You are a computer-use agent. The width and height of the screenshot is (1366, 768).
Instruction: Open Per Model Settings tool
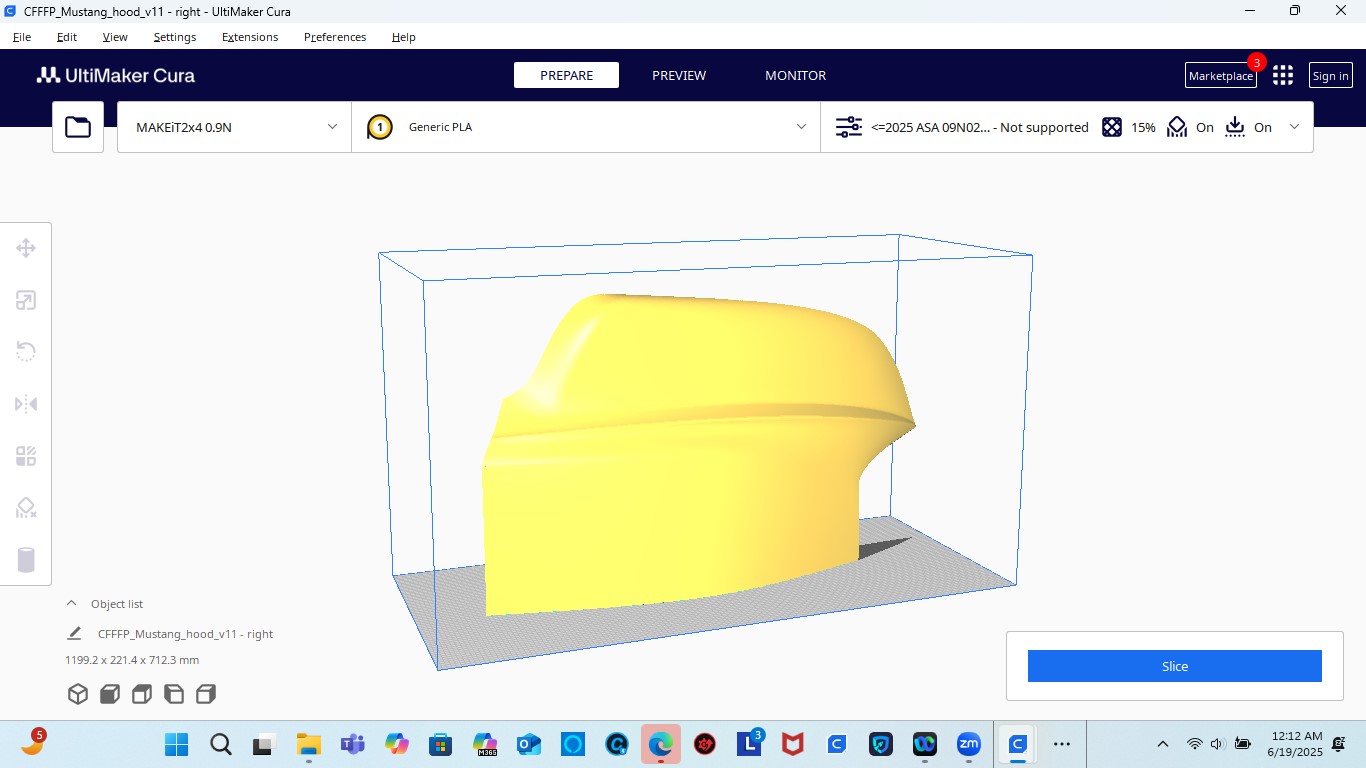(26, 456)
